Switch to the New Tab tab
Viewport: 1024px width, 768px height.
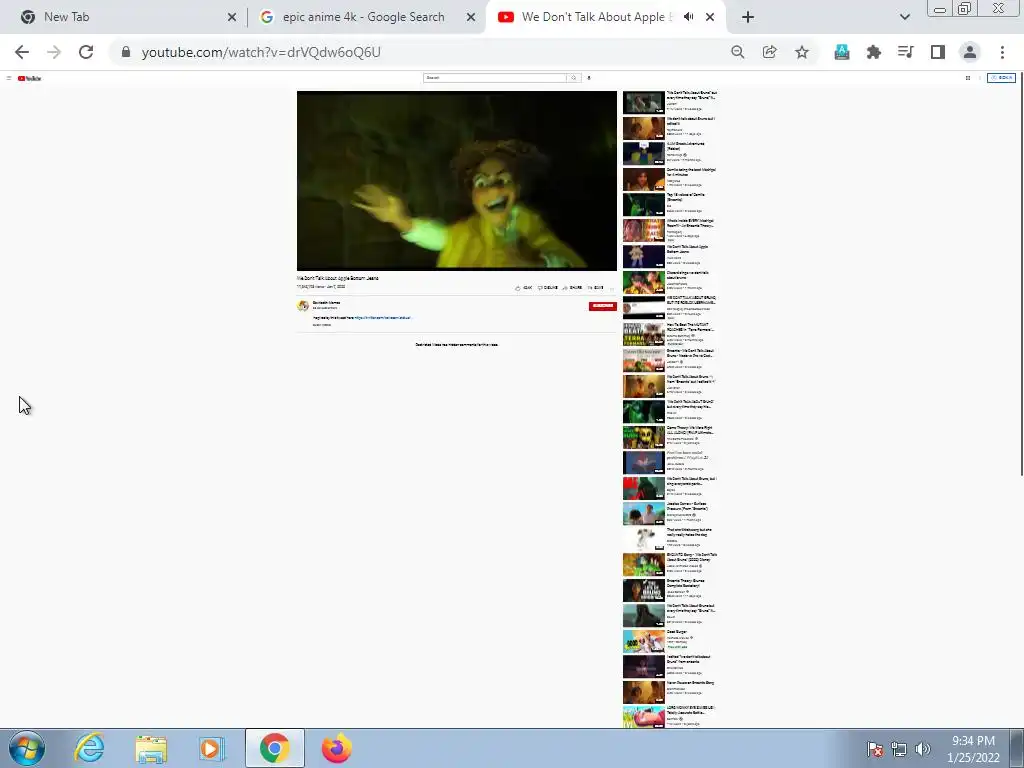[x=123, y=17]
